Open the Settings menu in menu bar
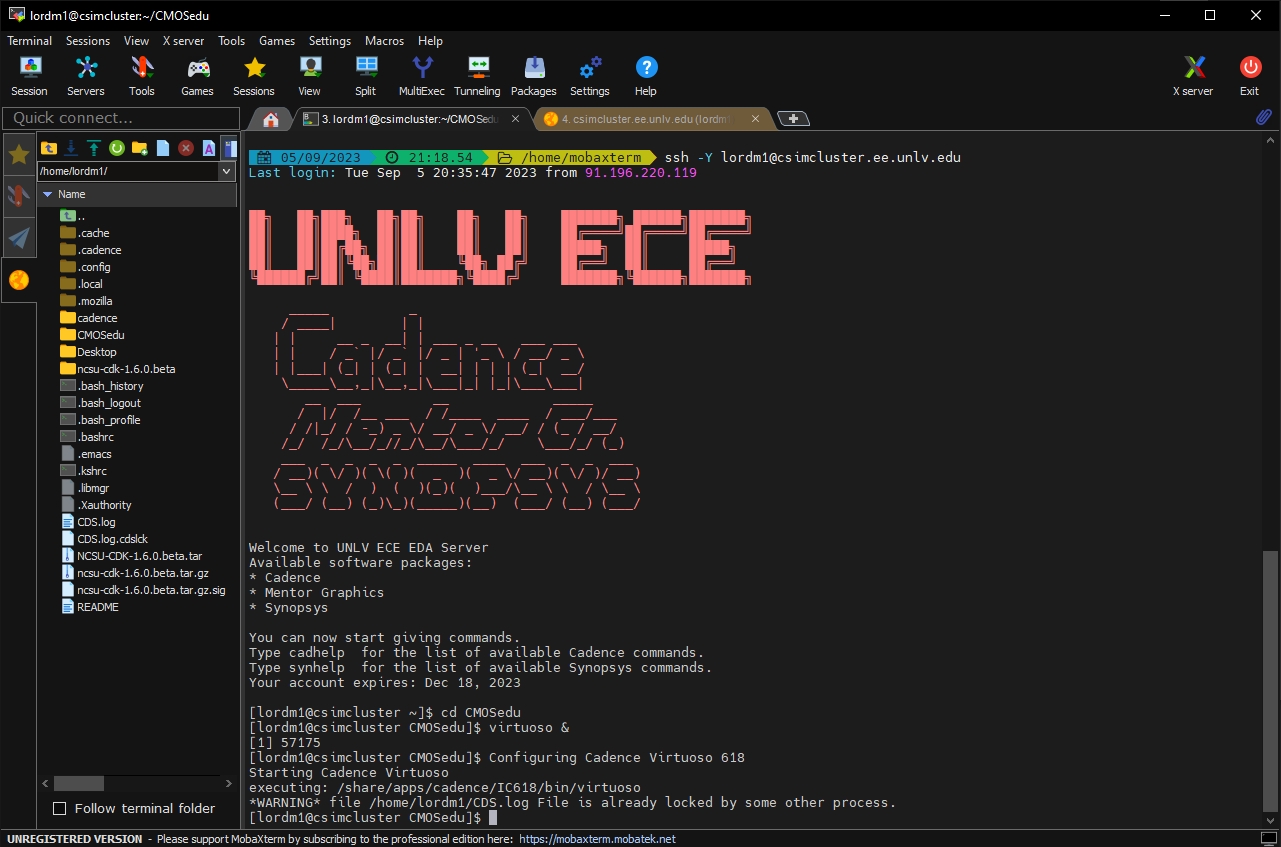Screen dimensions: 1281x847 [x=330, y=41]
